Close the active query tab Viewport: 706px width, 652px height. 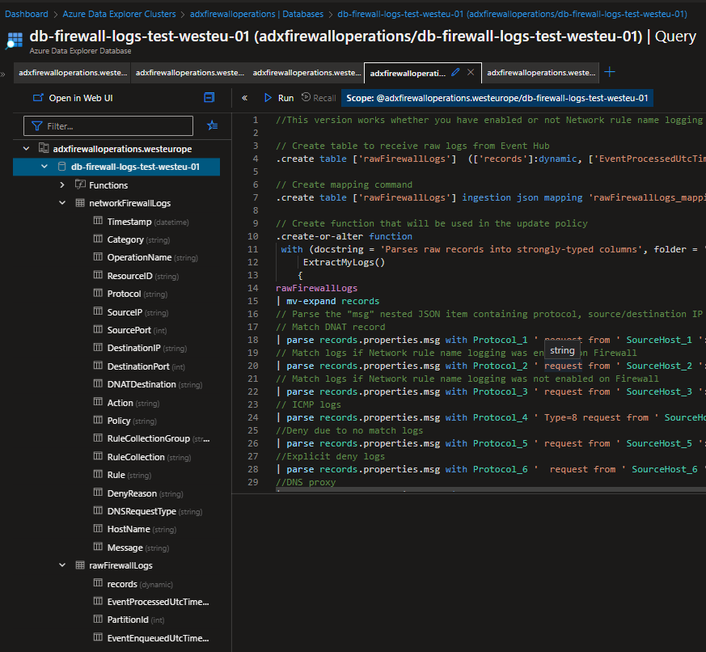pyautogui.click(x=471, y=72)
